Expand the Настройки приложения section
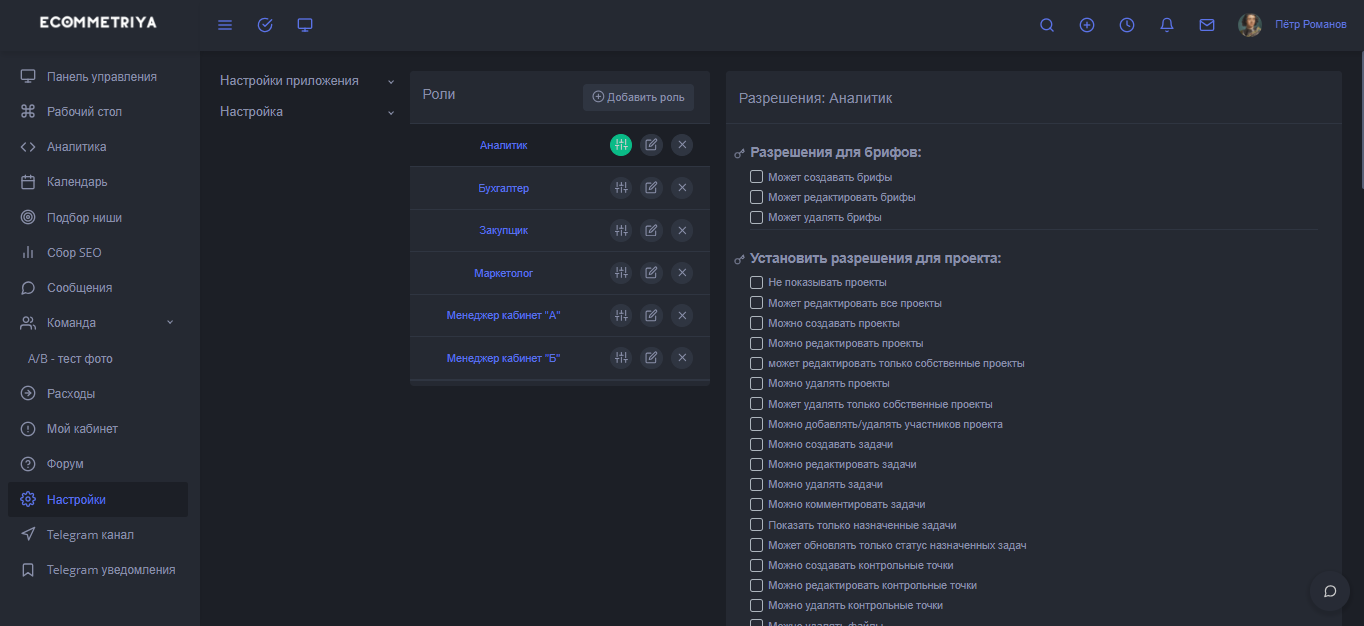Image resolution: width=1364 pixels, height=626 pixels. tap(307, 81)
